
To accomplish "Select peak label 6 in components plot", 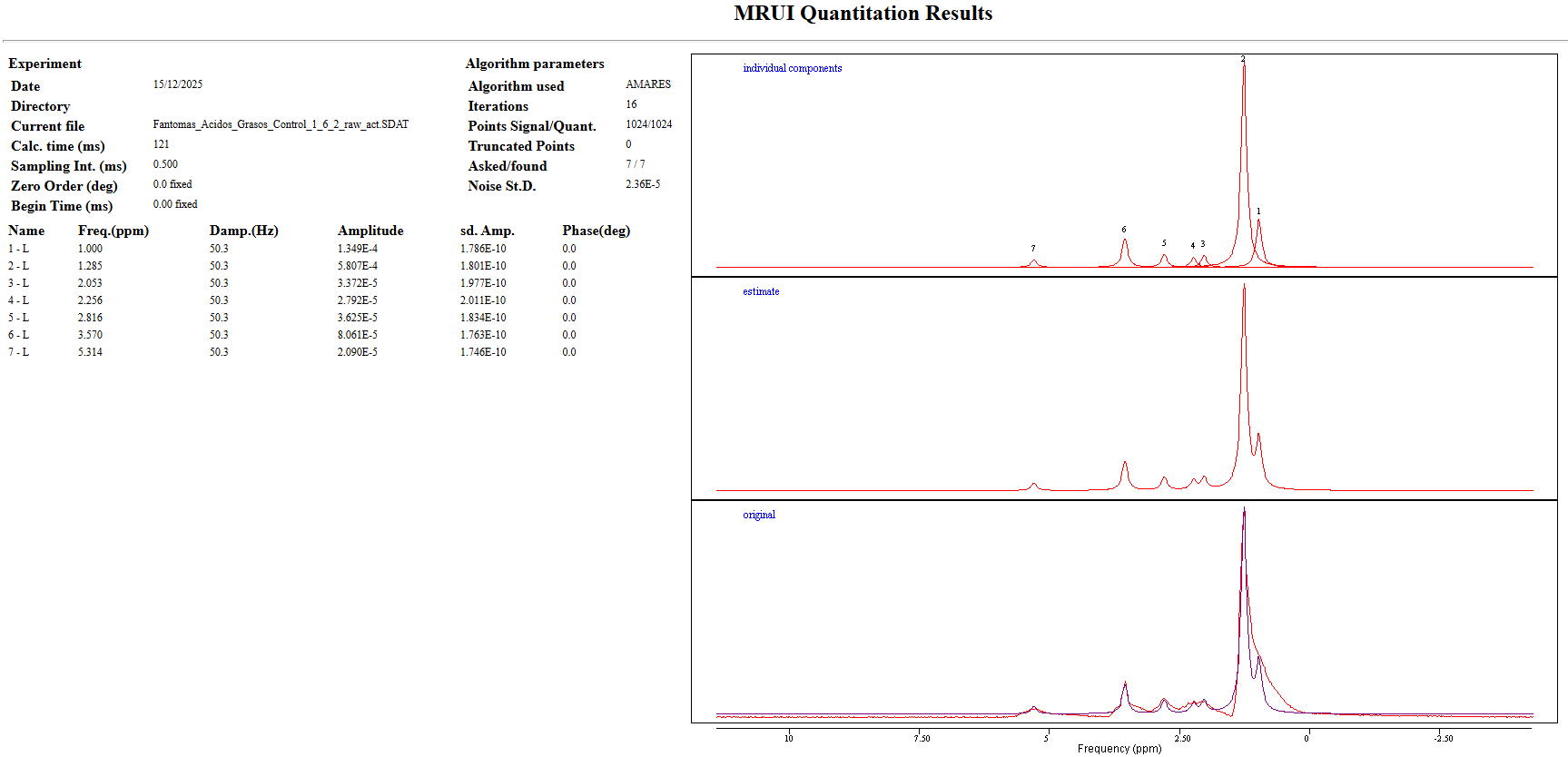I will 1124,230.
